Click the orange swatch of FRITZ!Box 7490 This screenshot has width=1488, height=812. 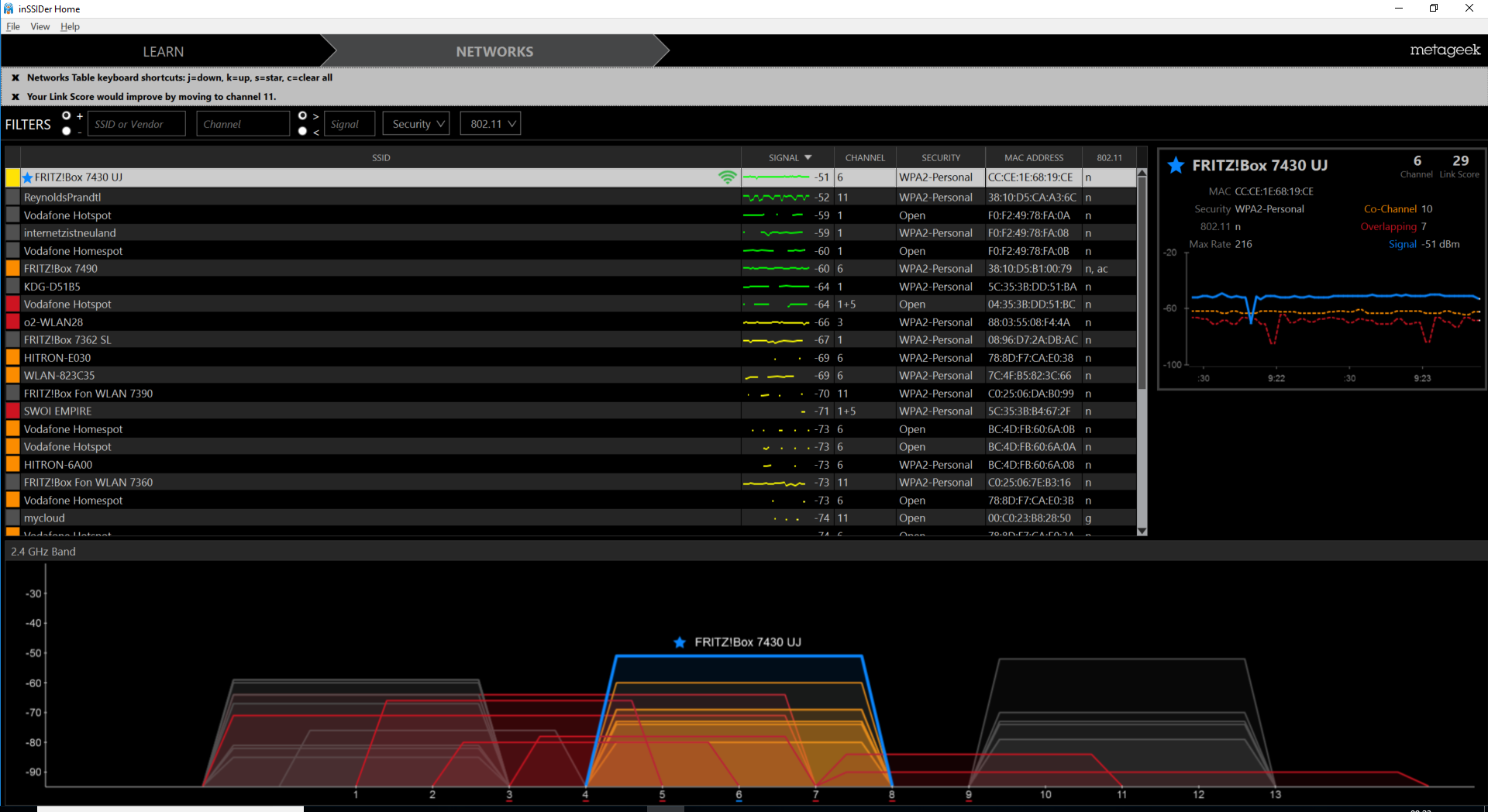point(12,269)
